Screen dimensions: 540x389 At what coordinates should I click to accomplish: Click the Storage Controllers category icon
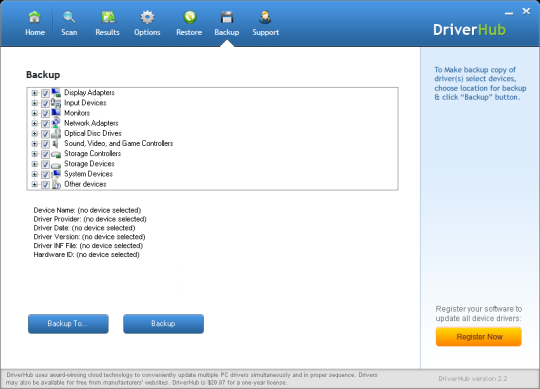pos(56,154)
